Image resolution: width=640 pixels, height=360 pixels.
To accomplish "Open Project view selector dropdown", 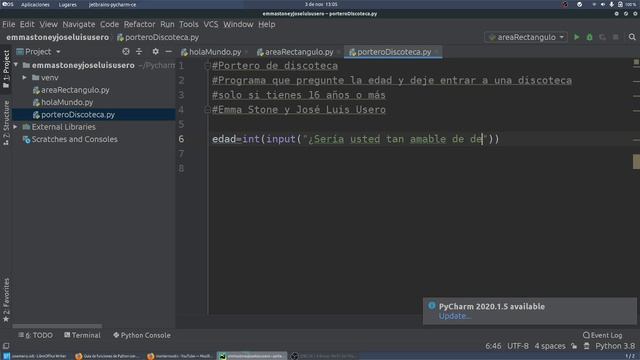I will pos(38,51).
